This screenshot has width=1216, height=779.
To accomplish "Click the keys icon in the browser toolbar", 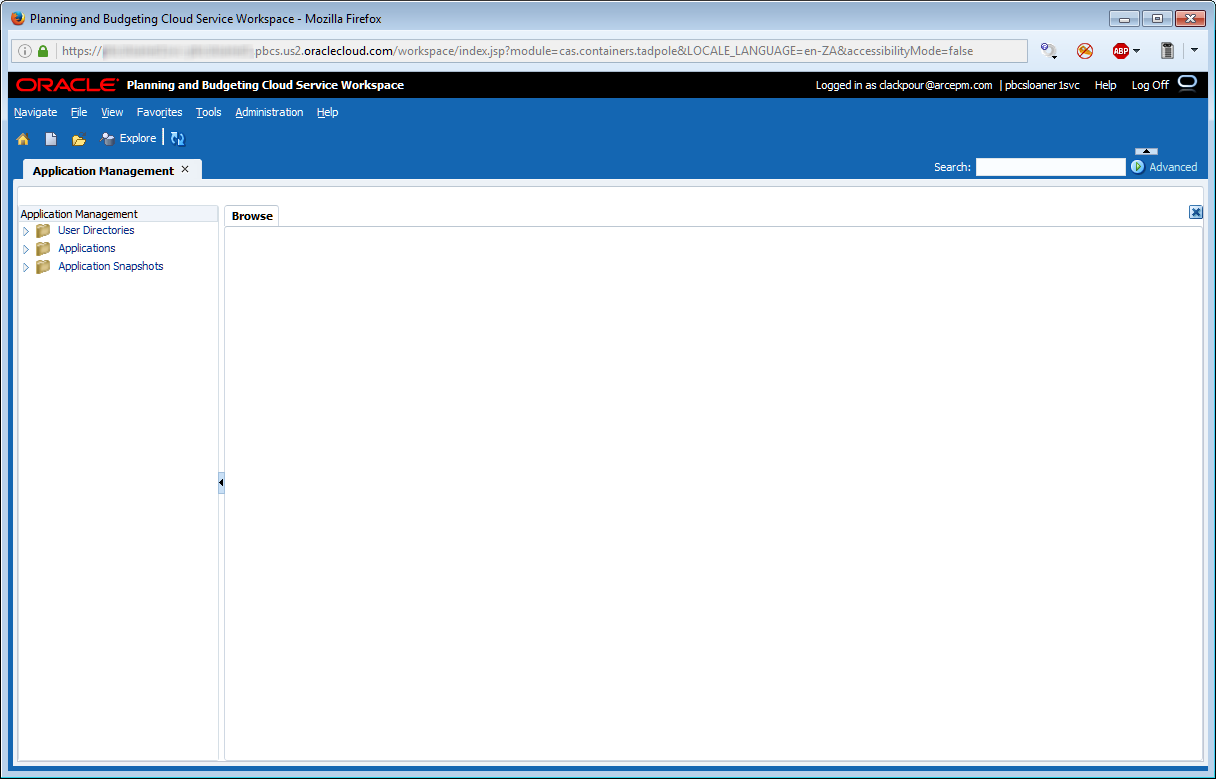I will (1049, 51).
